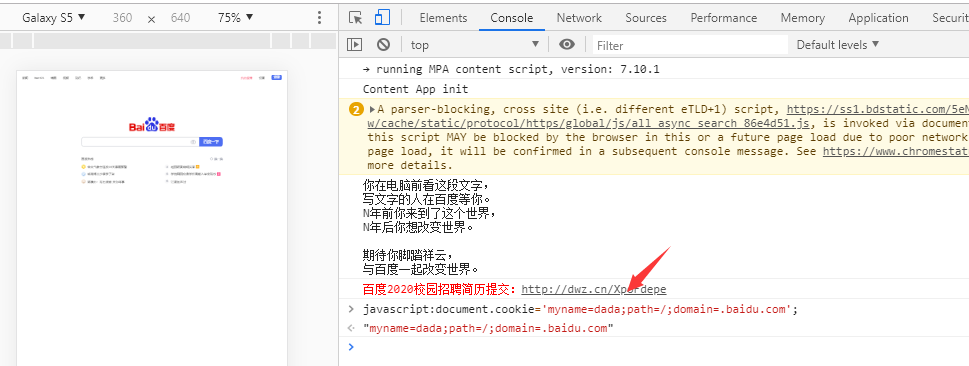Image resolution: width=969 pixels, height=366 pixels.
Task: Click the line '与百度一起改变世界。'
Action: click(421, 270)
